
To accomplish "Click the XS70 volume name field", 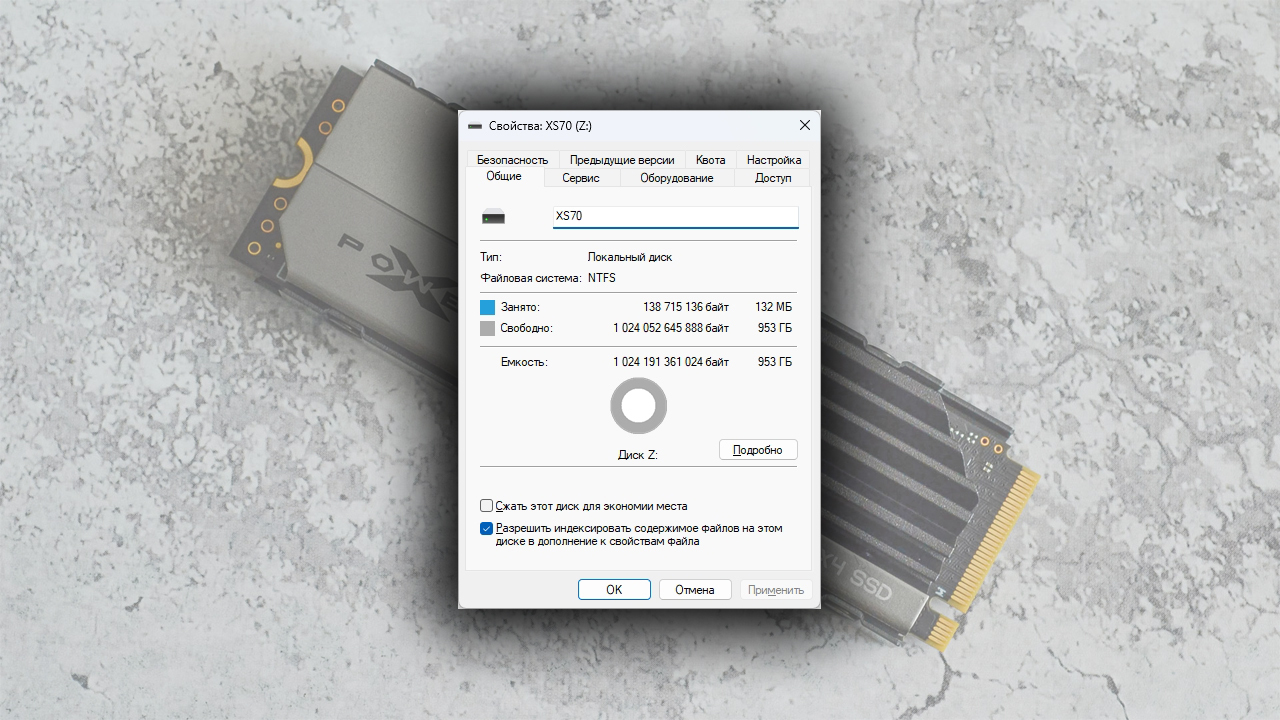I will (x=676, y=217).
